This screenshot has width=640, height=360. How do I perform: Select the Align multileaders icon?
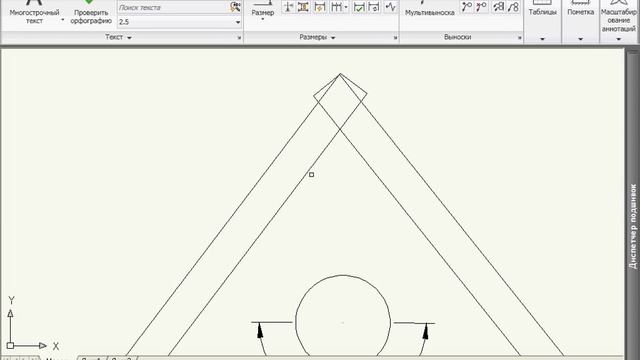tap(498, 7)
